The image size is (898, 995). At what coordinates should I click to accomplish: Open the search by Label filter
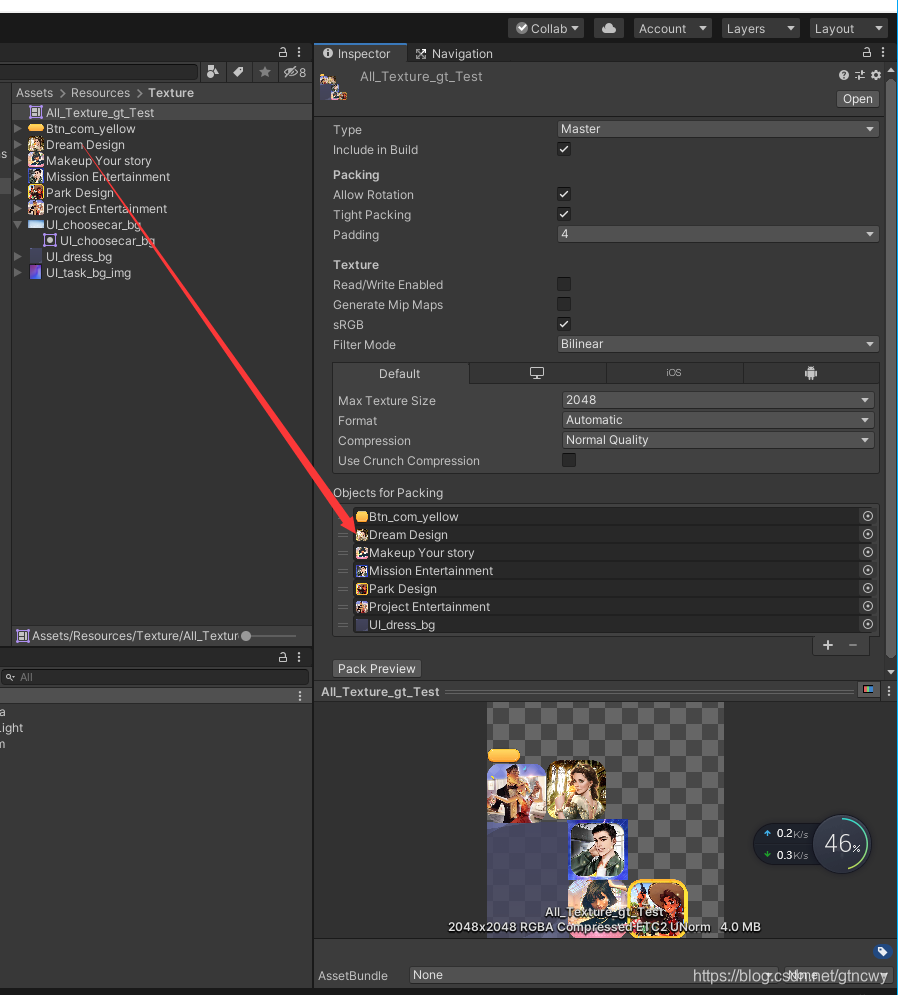[238, 72]
